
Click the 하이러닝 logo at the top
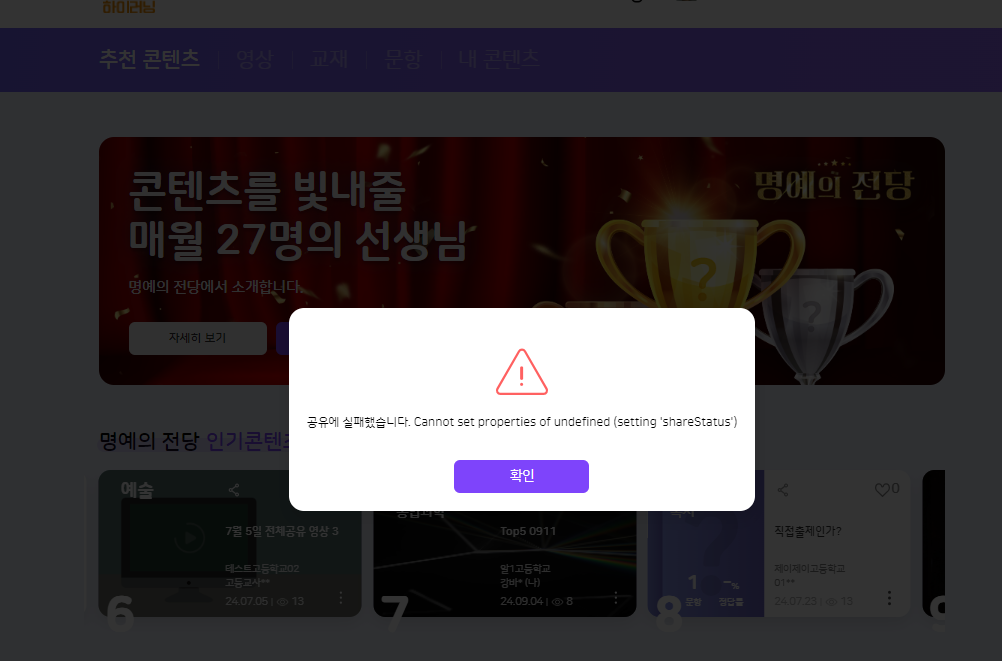[x=129, y=7]
